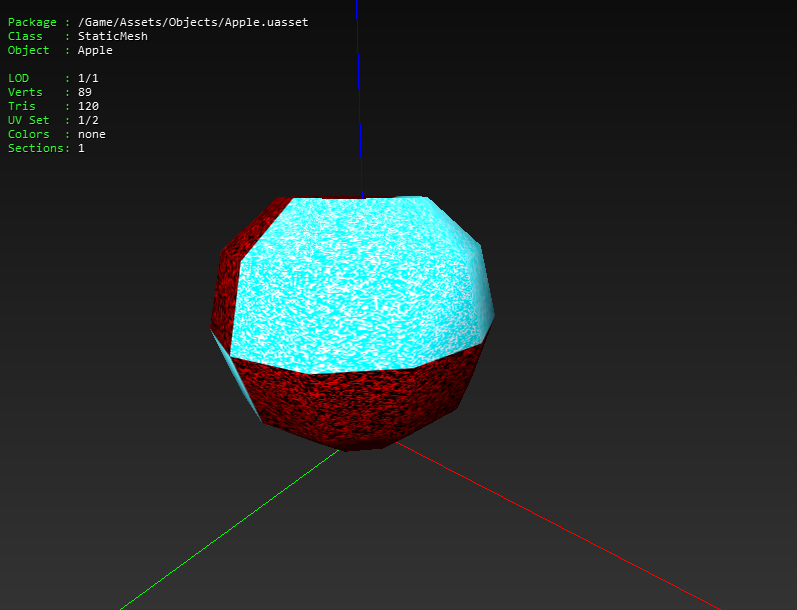Click the Apple object name text
Viewport: 797px width, 610px height.
click(95, 50)
